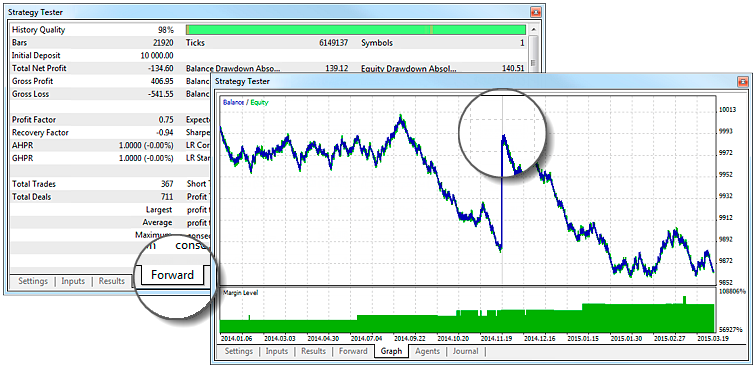Click the Margin Level chart area

tap(467, 311)
